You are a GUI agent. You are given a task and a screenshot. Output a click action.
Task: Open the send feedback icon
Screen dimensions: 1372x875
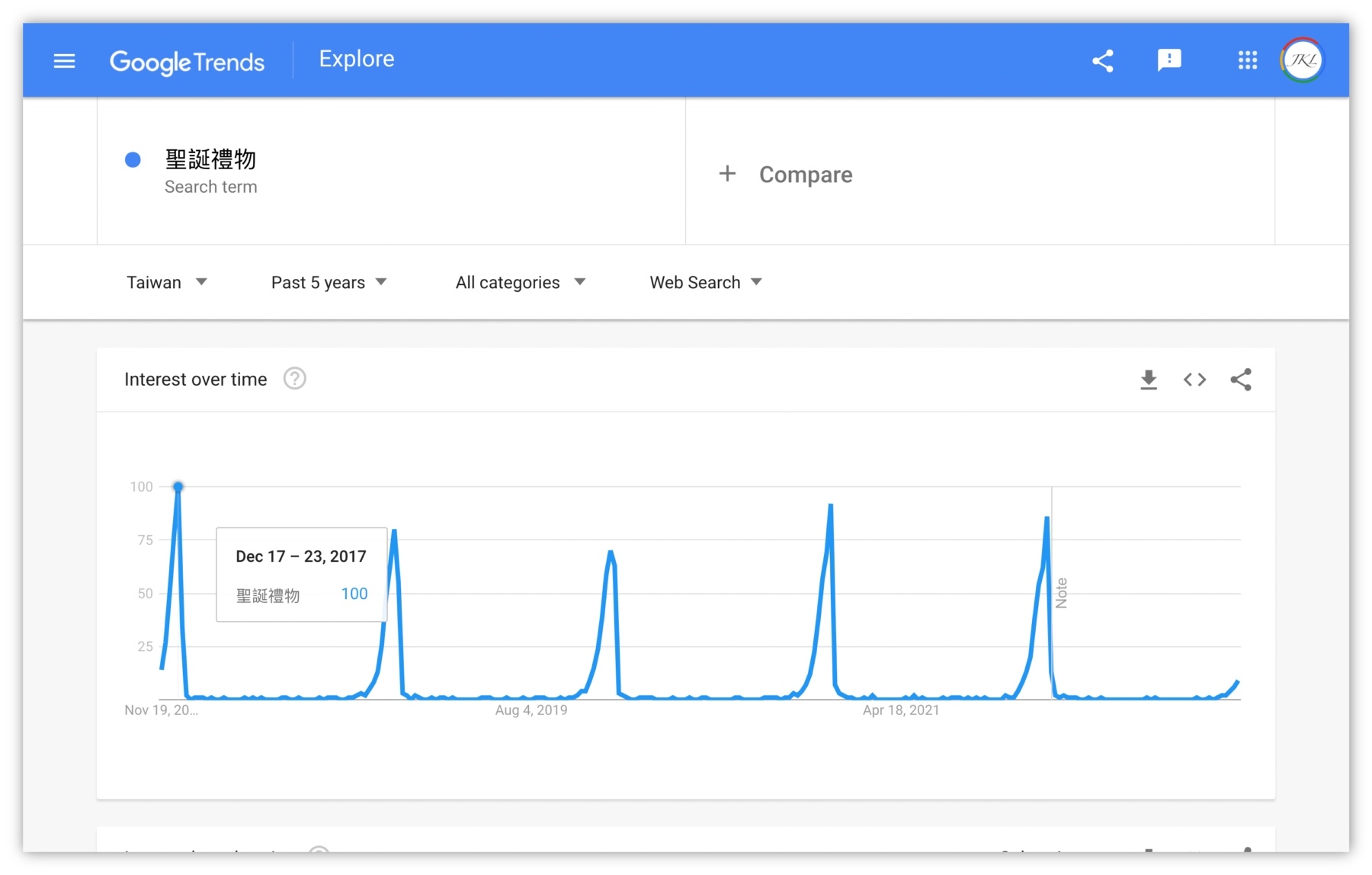tap(1168, 60)
